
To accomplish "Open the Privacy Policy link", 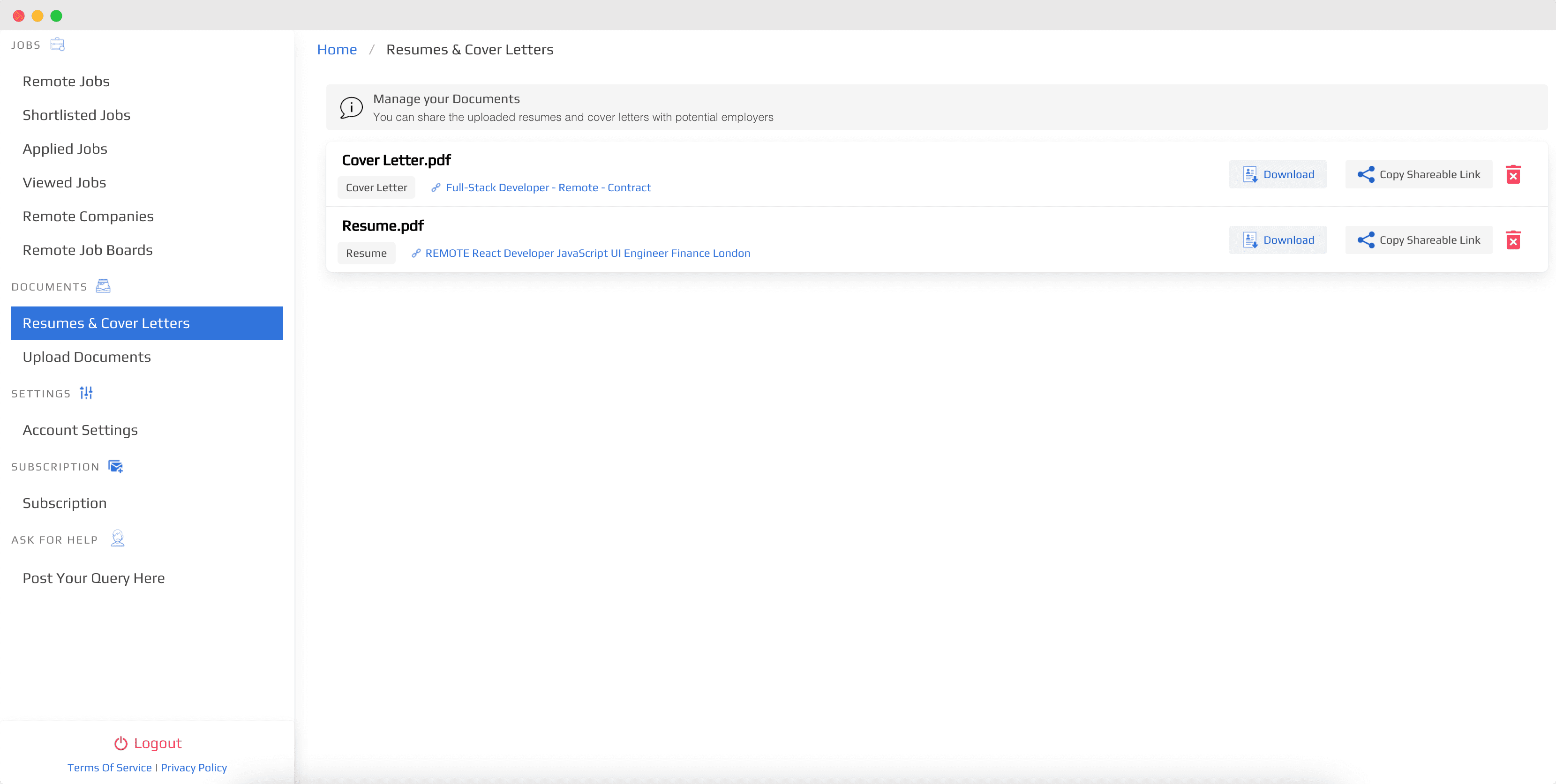I will point(193,768).
